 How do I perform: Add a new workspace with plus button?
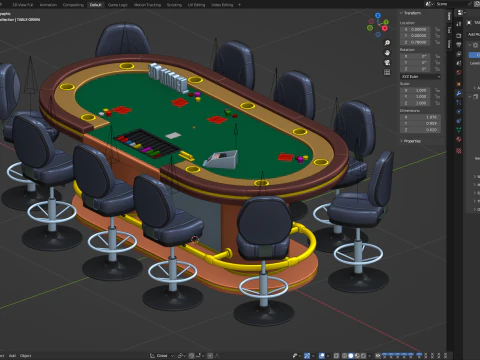[239, 5]
